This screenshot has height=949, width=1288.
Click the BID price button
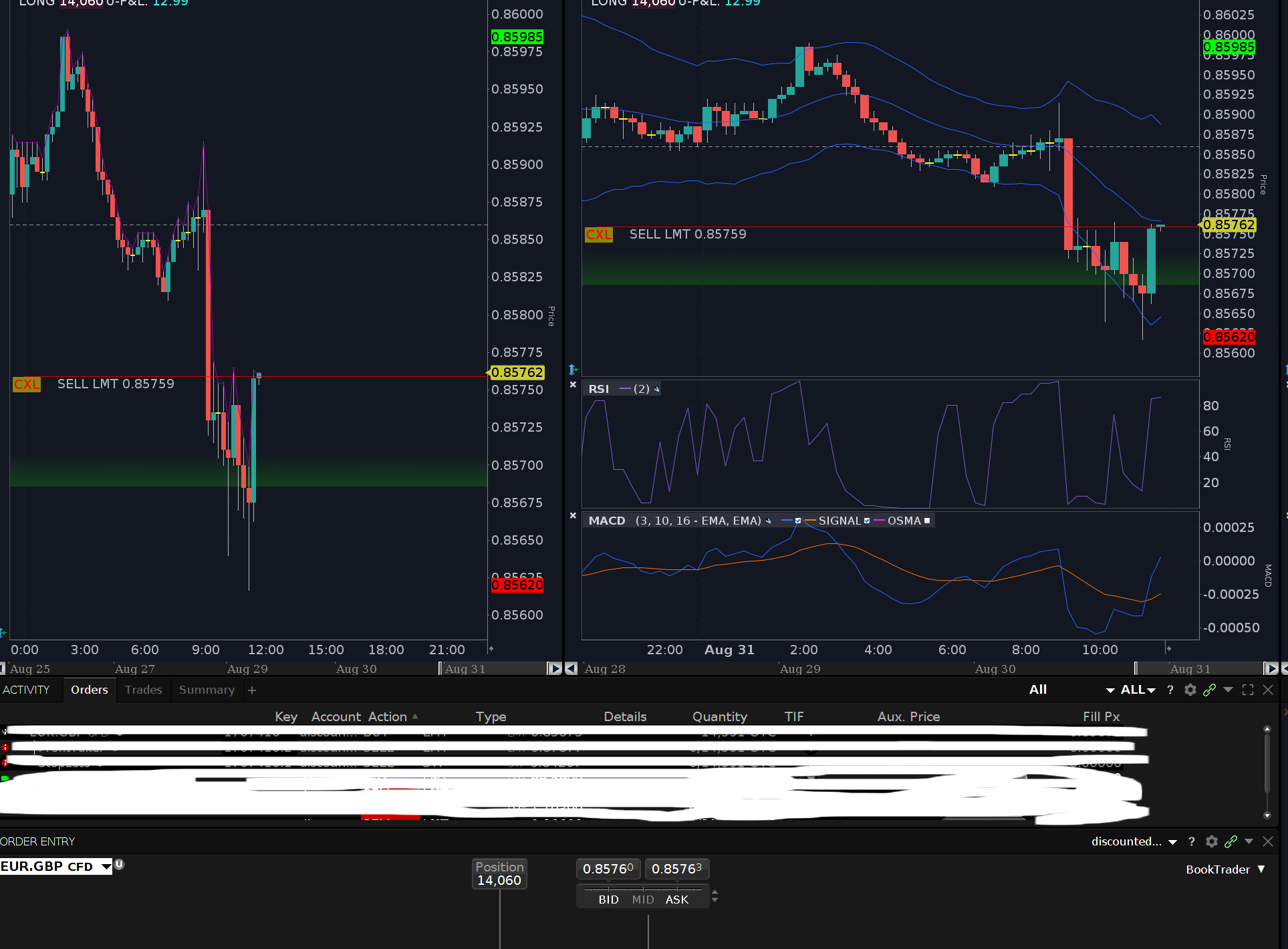tap(608, 900)
